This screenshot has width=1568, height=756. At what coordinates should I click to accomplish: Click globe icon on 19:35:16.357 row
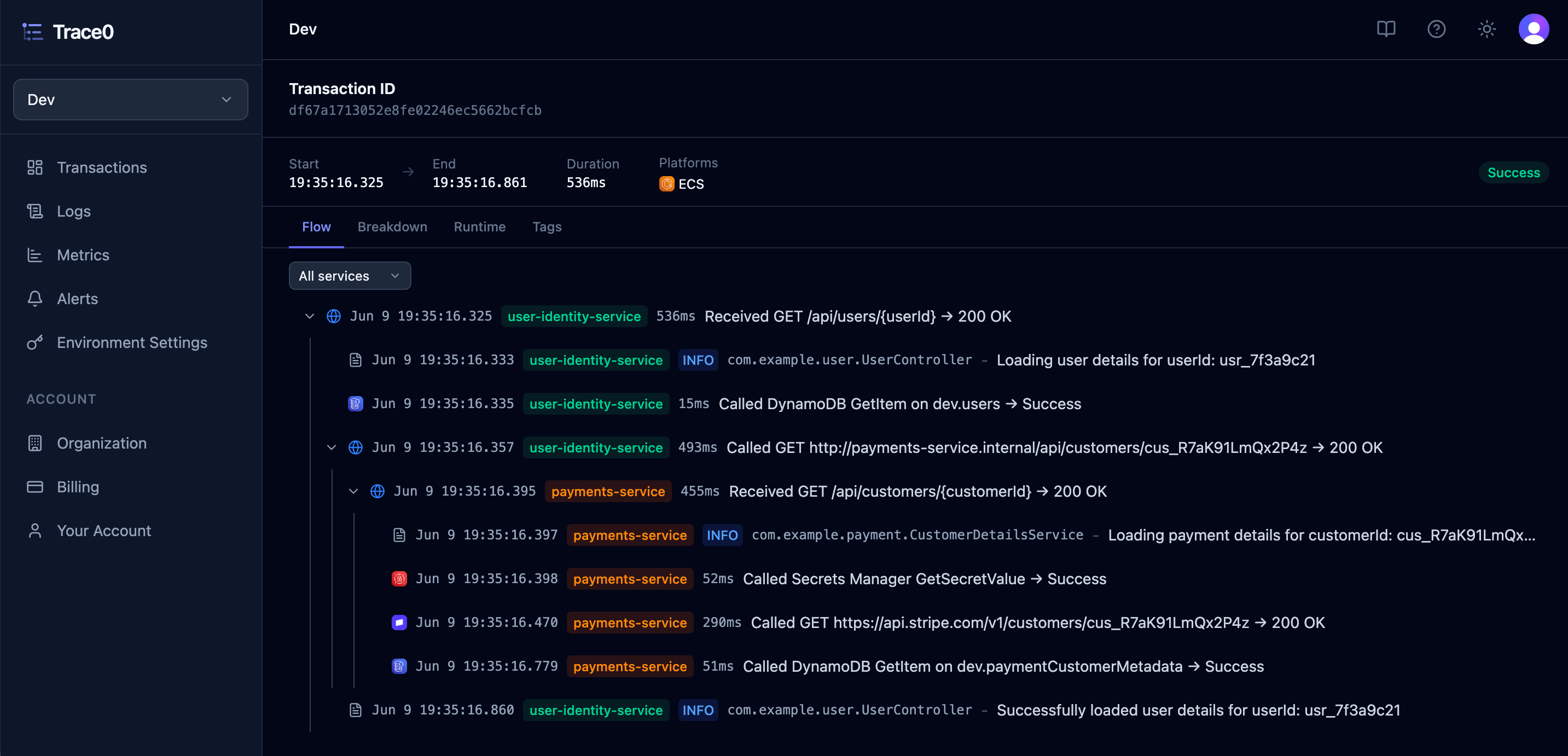[356, 448]
